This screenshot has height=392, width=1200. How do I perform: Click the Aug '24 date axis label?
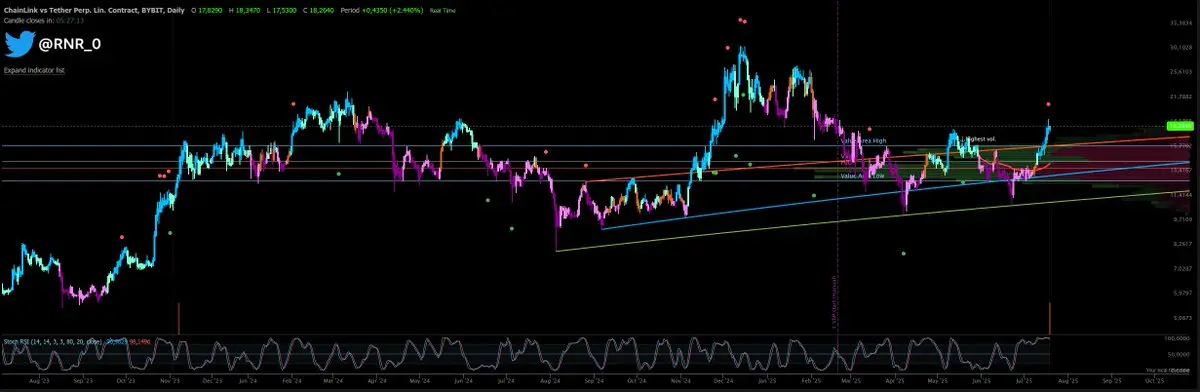click(x=549, y=381)
